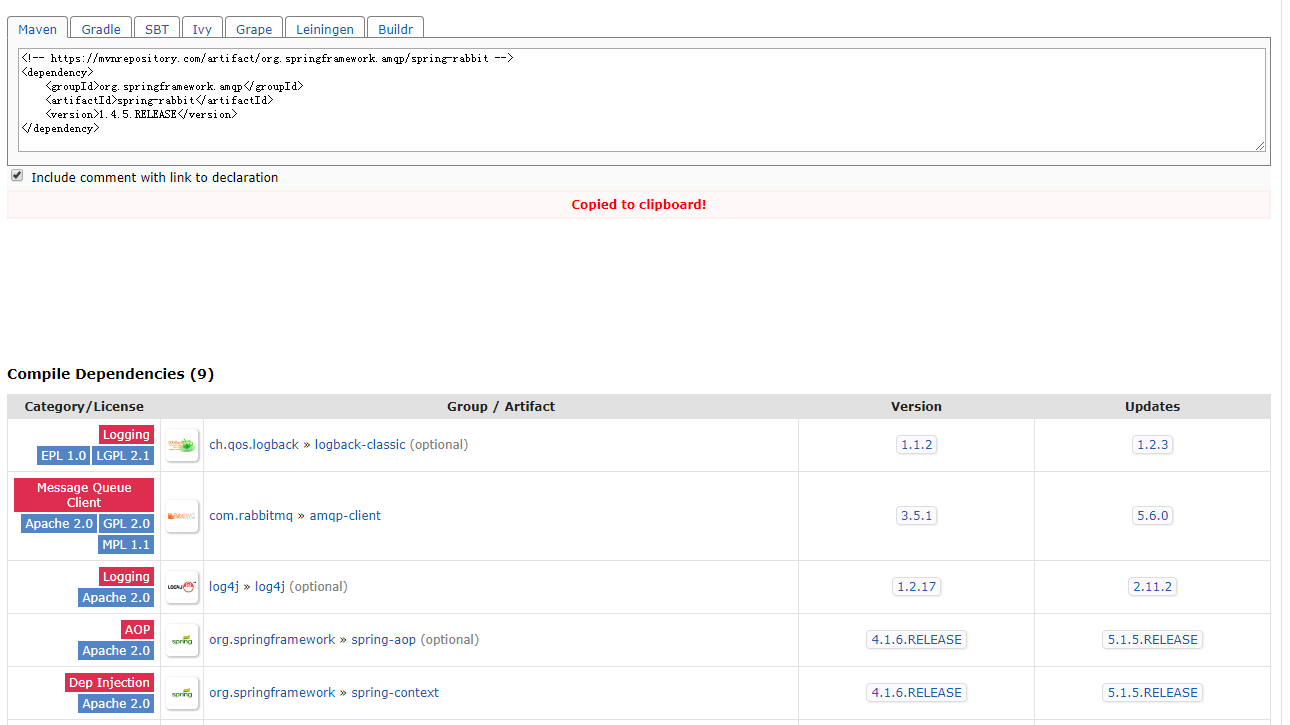View the Buildr tab

pos(395,29)
